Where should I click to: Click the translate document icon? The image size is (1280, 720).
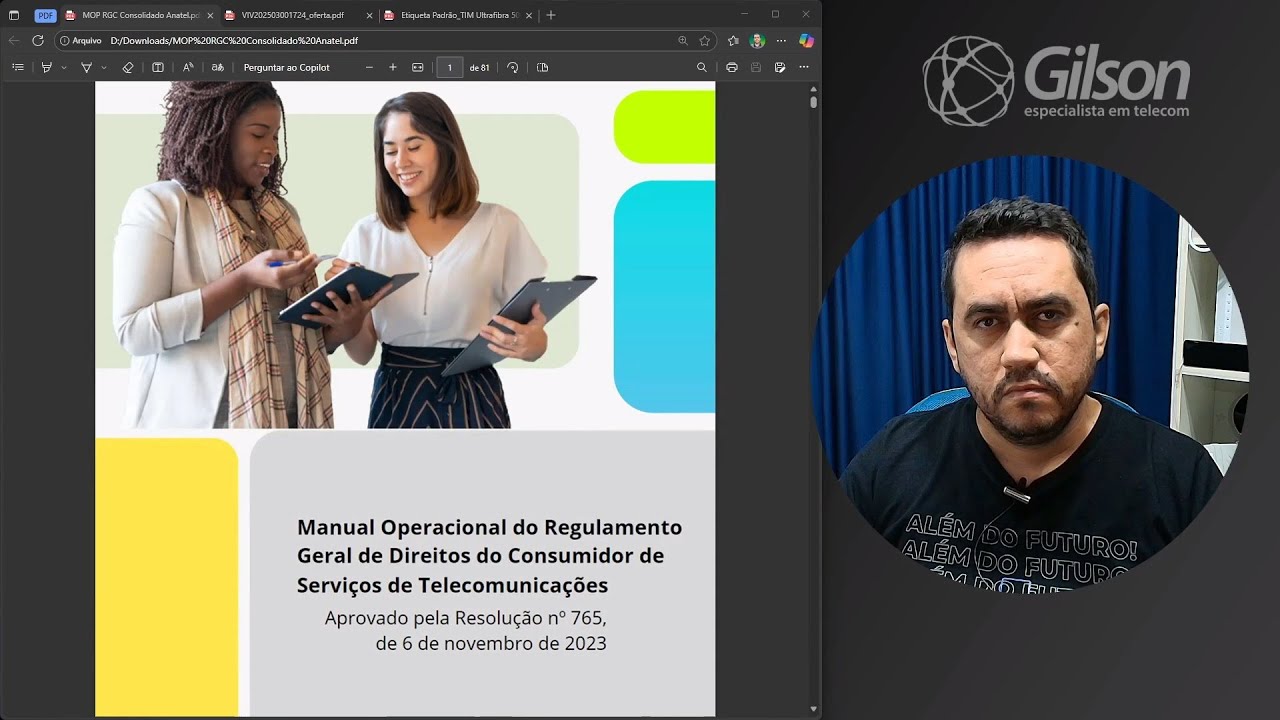pos(218,67)
